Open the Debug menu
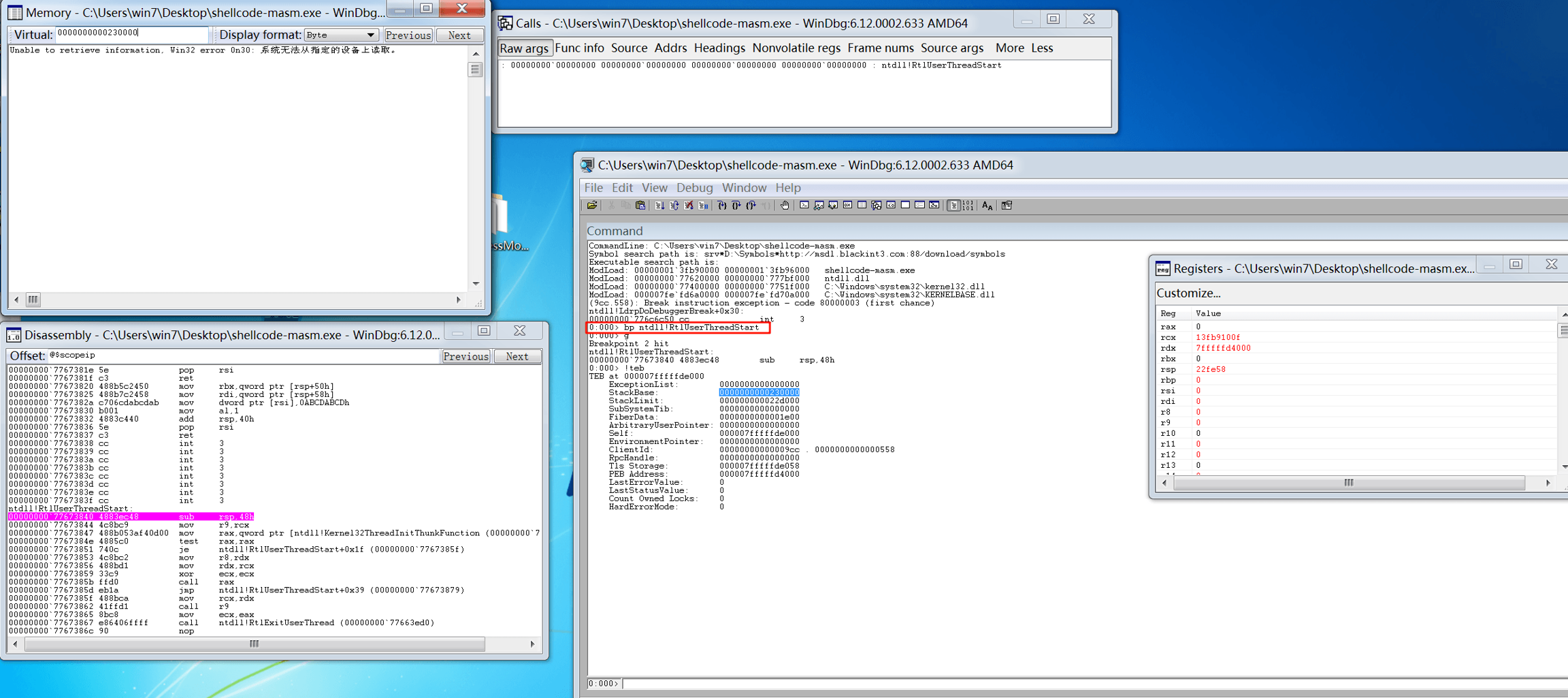 click(x=694, y=187)
